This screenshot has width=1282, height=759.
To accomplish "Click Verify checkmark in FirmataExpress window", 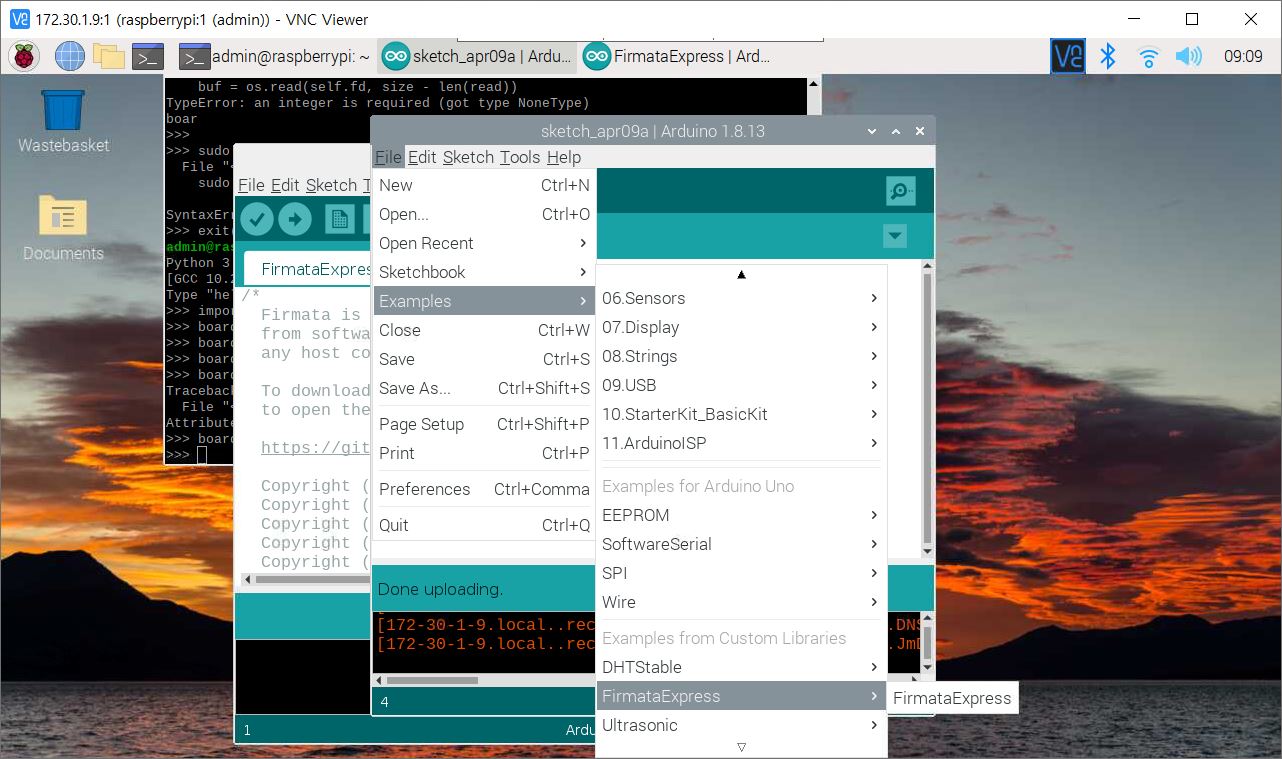I will click(257, 218).
